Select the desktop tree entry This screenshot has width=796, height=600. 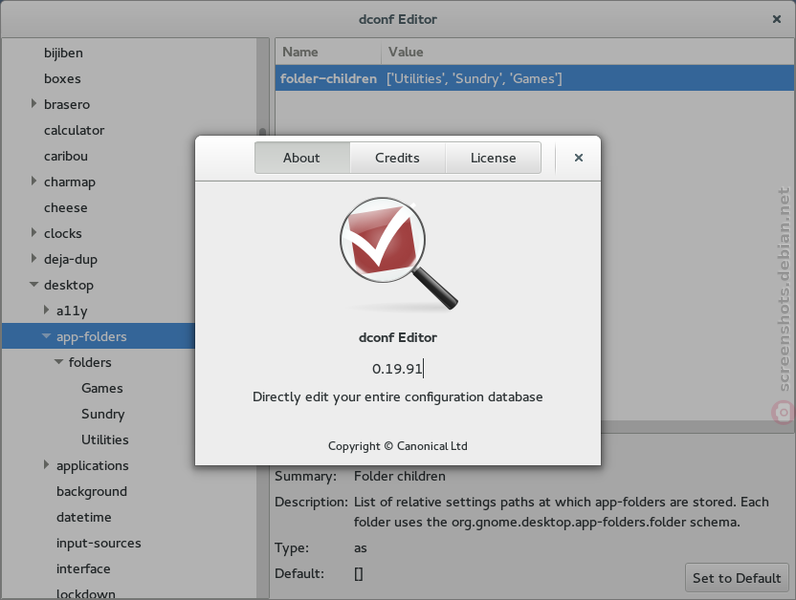point(69,285)
